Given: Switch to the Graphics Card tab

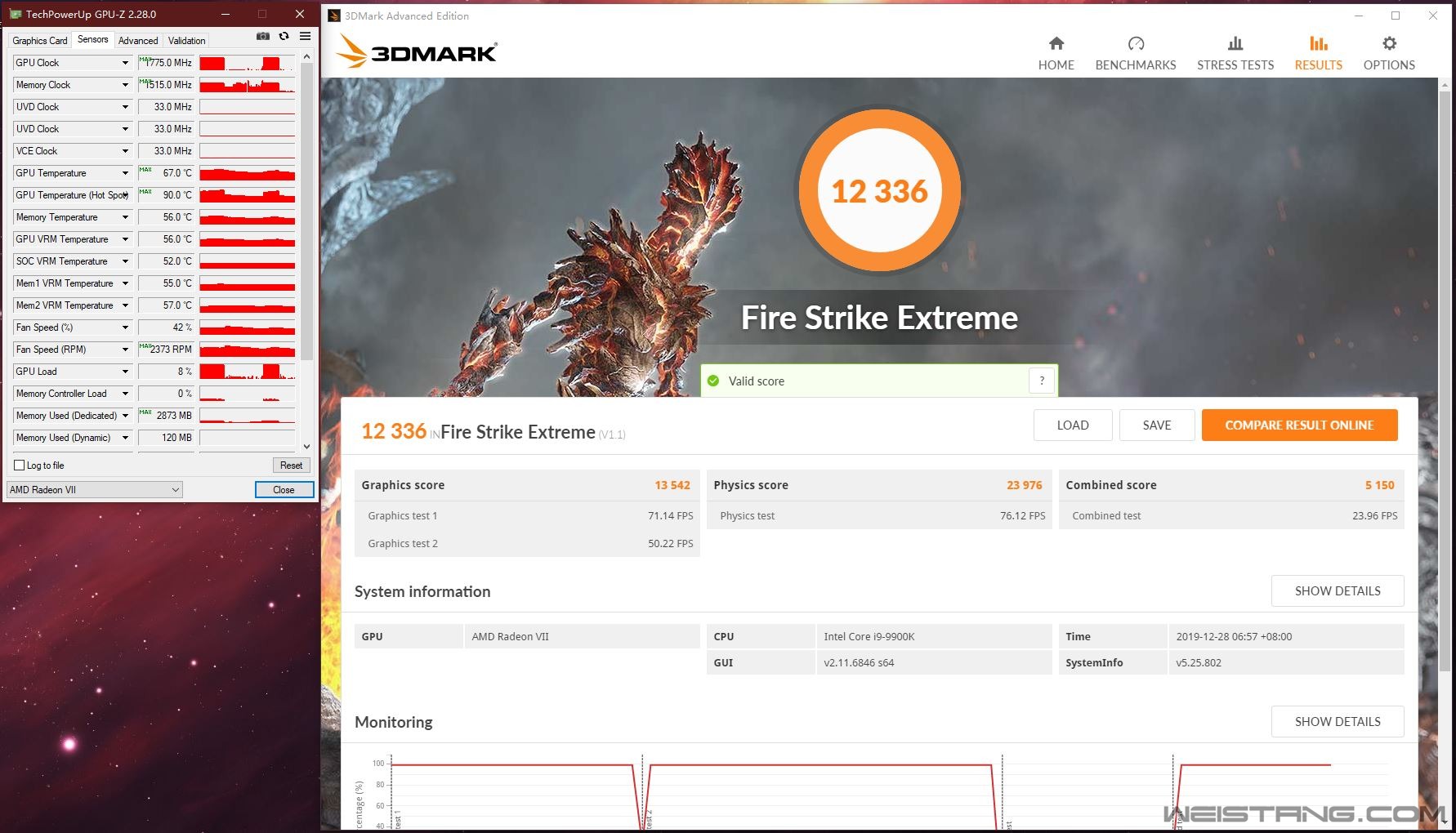Looking at the screenshot, I should 39,41.
